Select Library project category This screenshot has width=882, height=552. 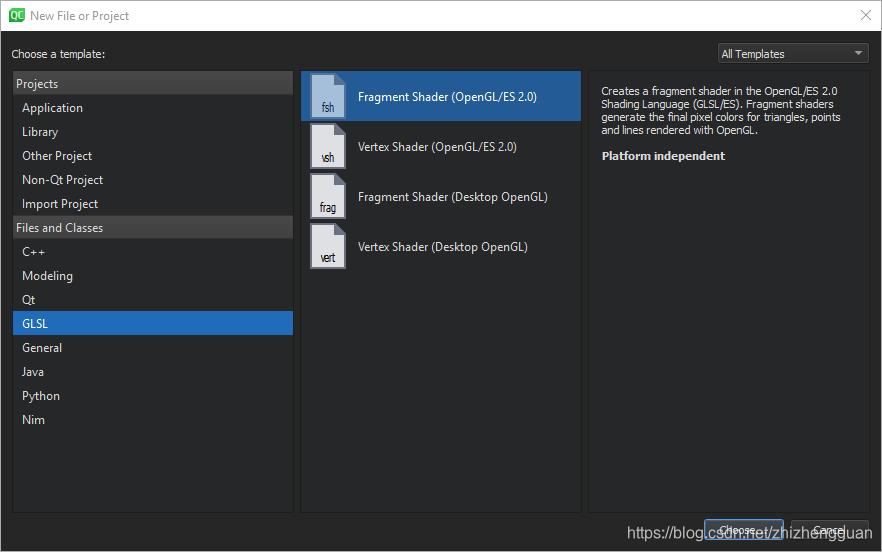[153, 132]
